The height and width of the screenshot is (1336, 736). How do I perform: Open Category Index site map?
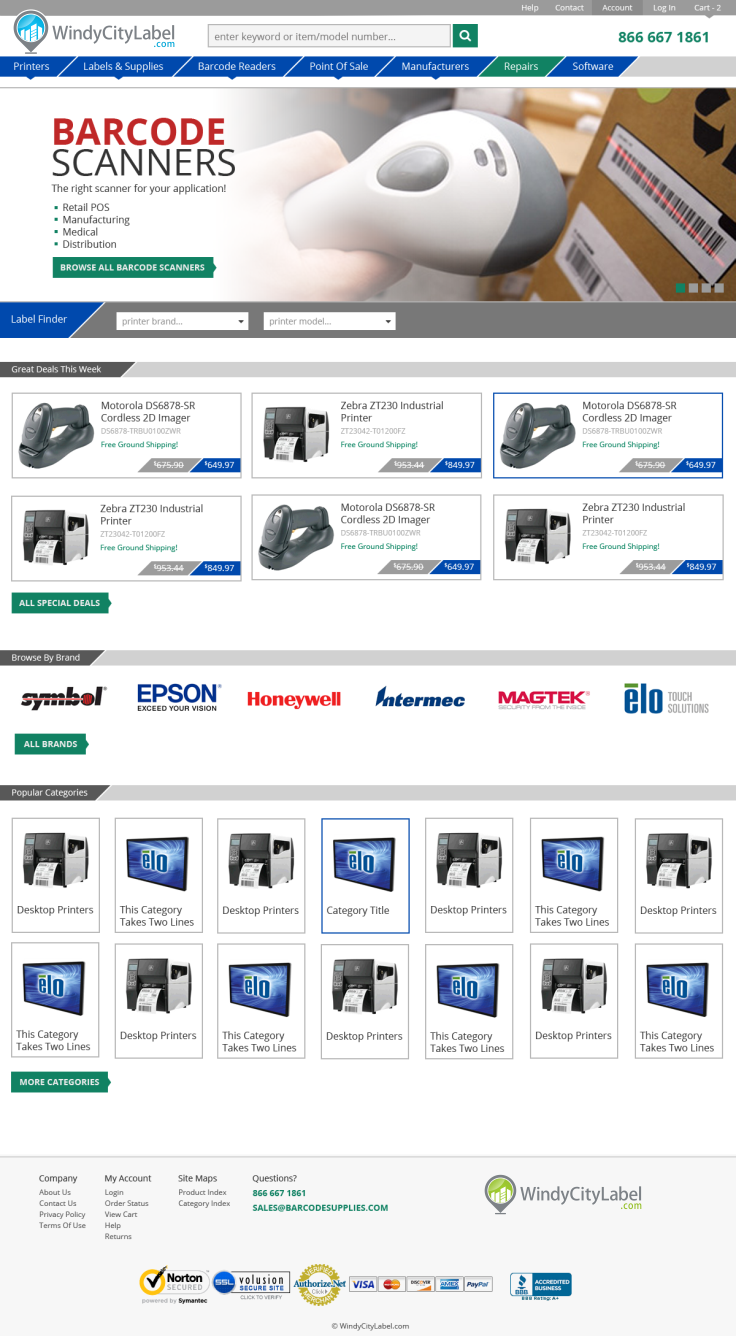click(204, 1203)
